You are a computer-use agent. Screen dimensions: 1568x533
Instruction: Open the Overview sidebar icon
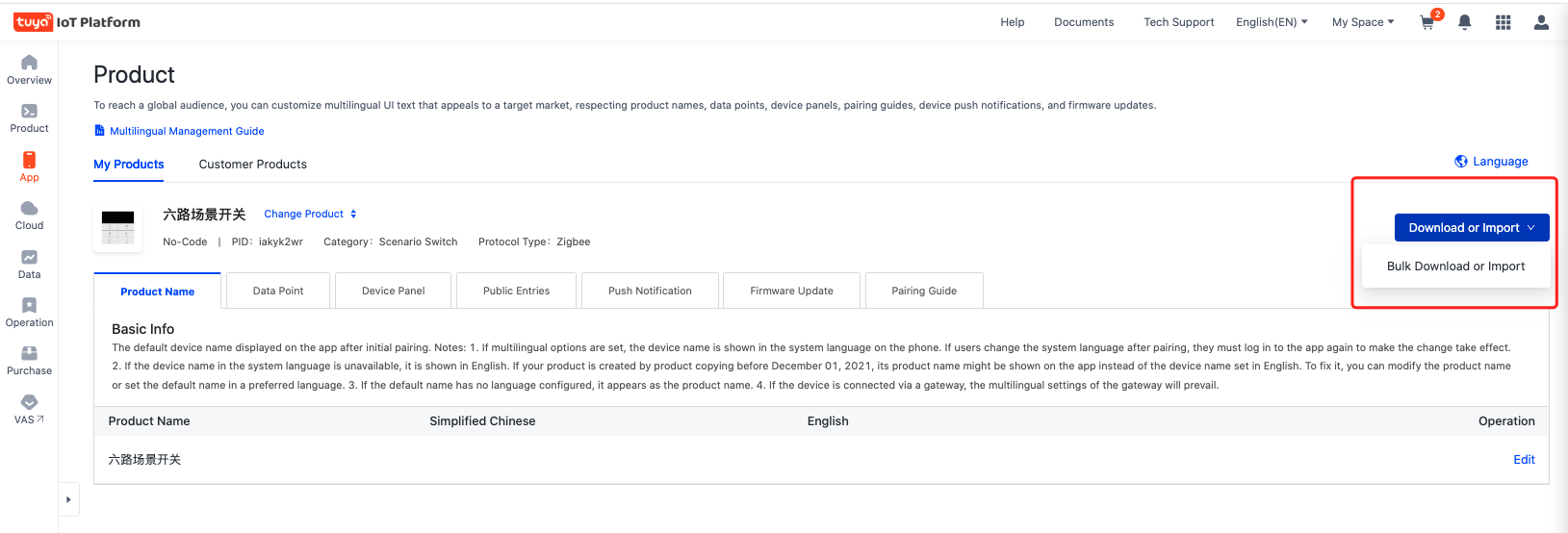click(x=29, y=63)
